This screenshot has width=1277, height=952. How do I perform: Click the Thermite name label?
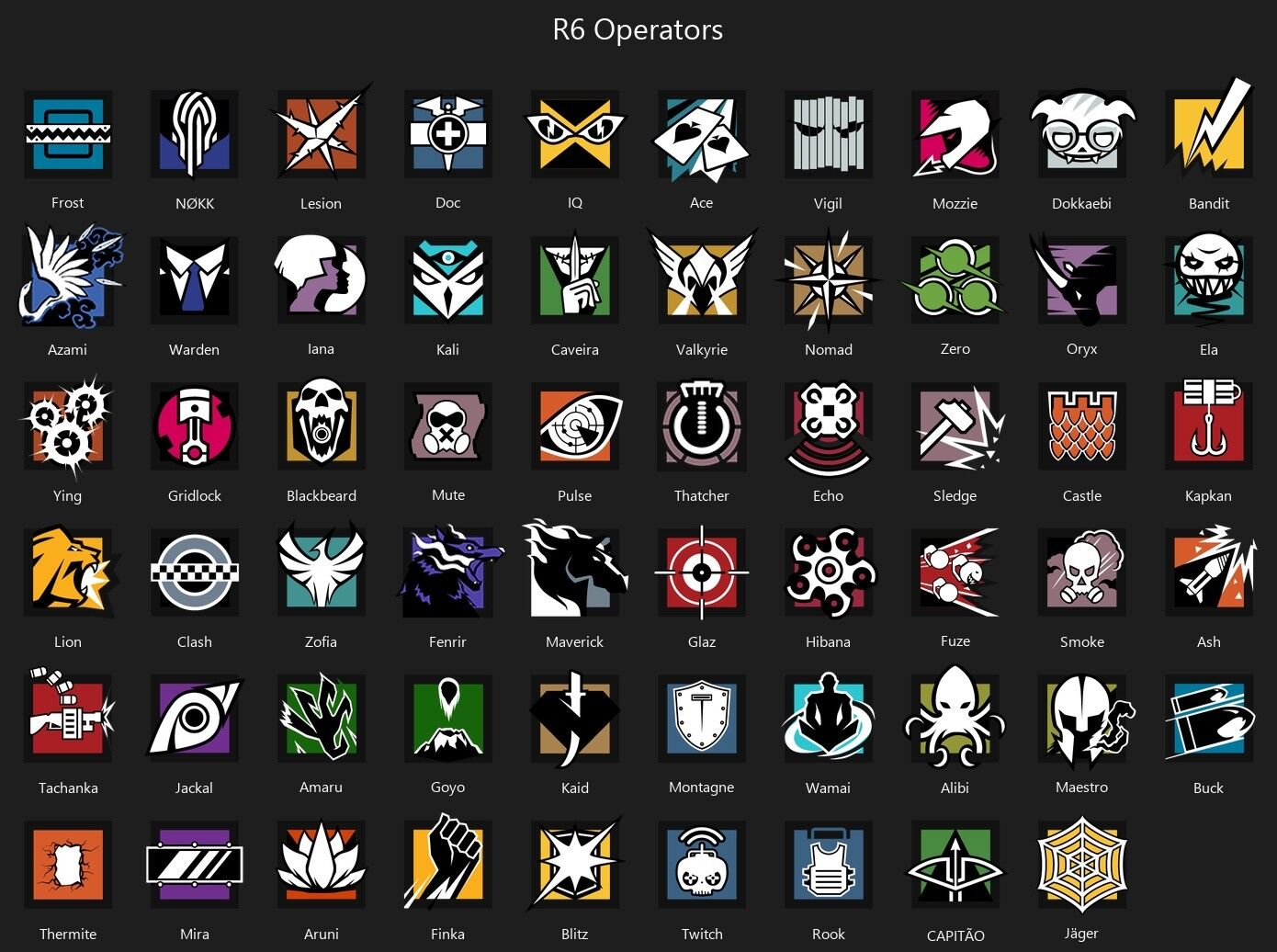click(68, 934)
